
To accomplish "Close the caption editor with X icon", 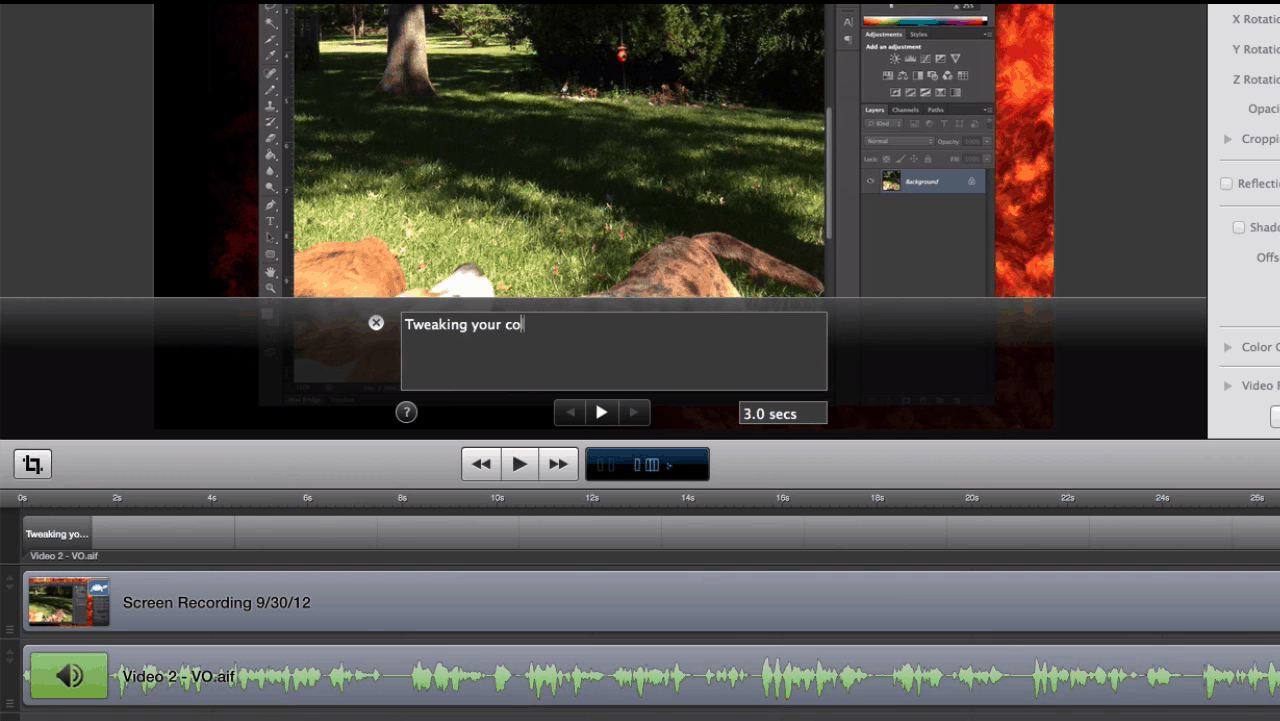I will (376, 323).
